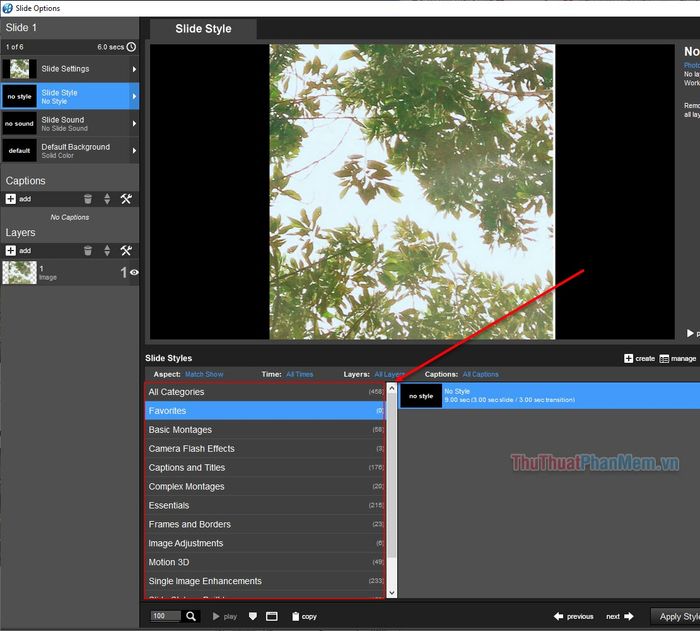This screenshot has height=631, width=700.
Task: Select Complex Montages category
Action: pyautogui.click(x=265, y=487)
